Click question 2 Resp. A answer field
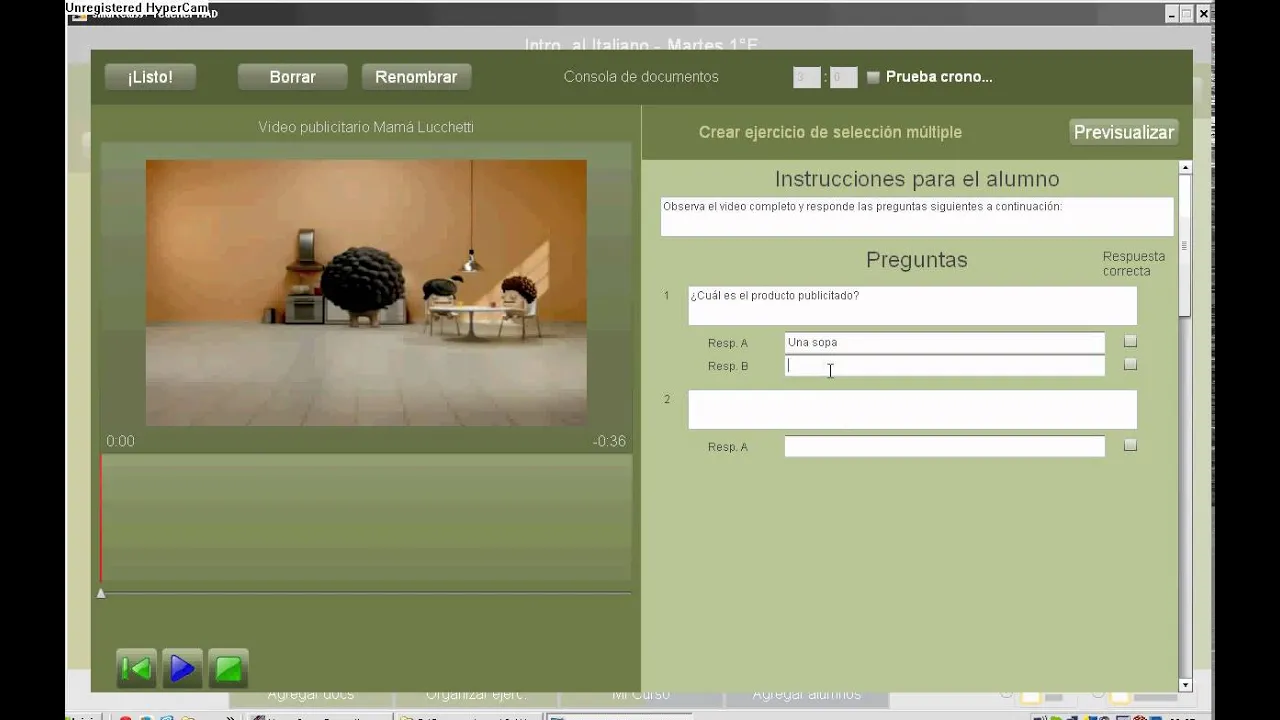Screen dimensions: 1280x720 point(944,447)
